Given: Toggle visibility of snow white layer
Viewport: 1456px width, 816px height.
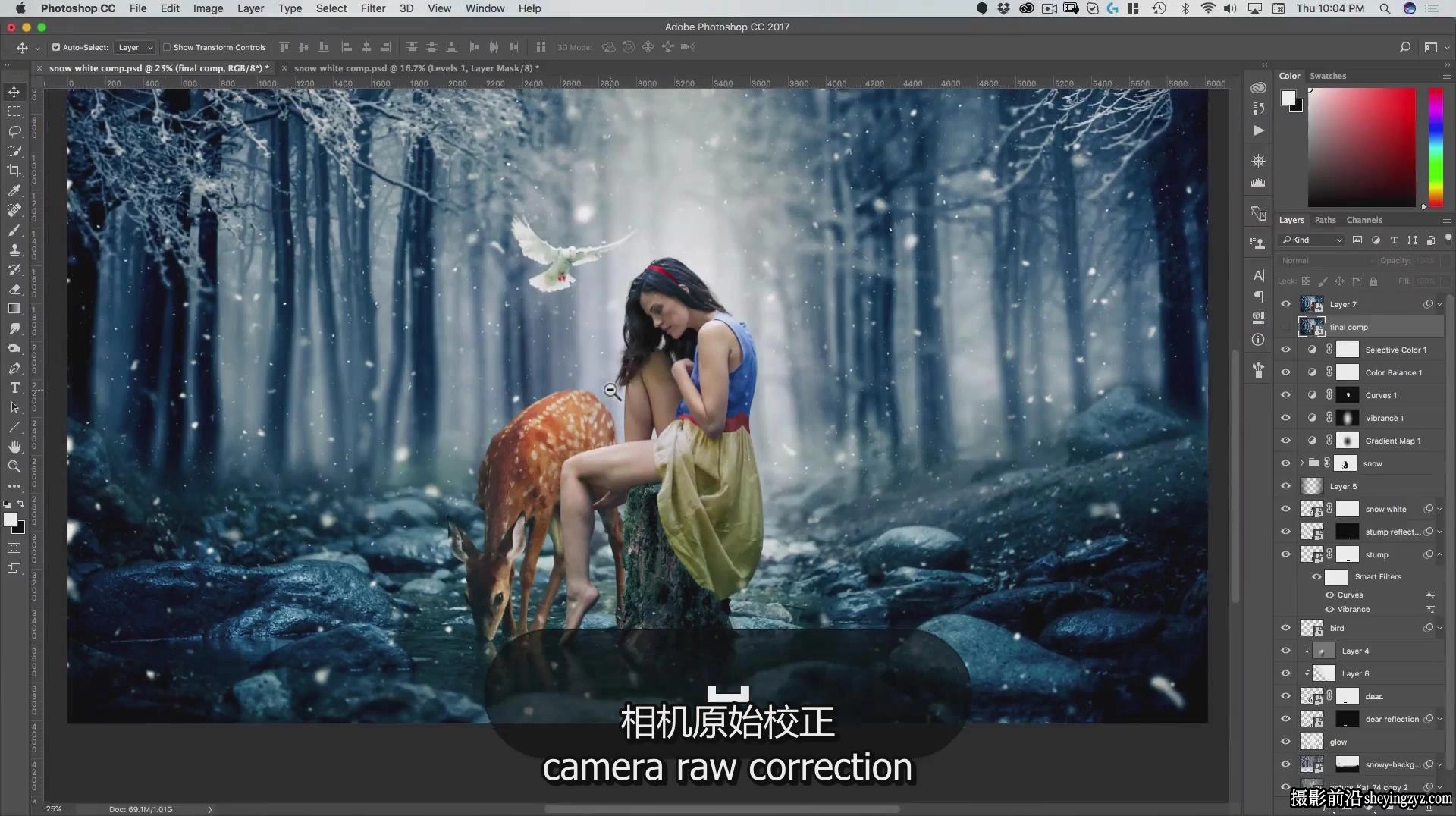Looking at the screenshot, I should (x=1285, y=509).
